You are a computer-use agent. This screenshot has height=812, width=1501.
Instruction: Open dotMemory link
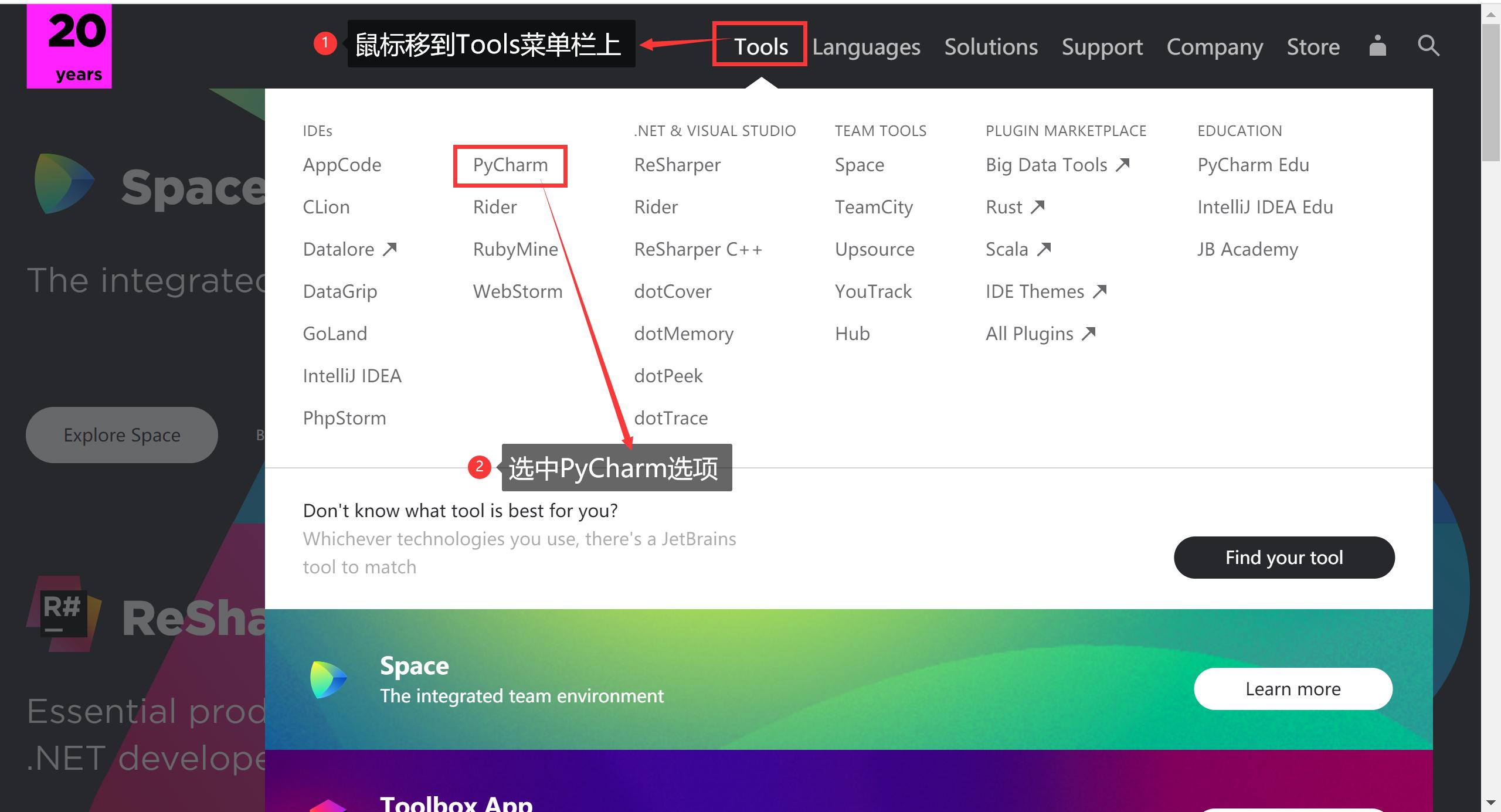click(684, 334)
